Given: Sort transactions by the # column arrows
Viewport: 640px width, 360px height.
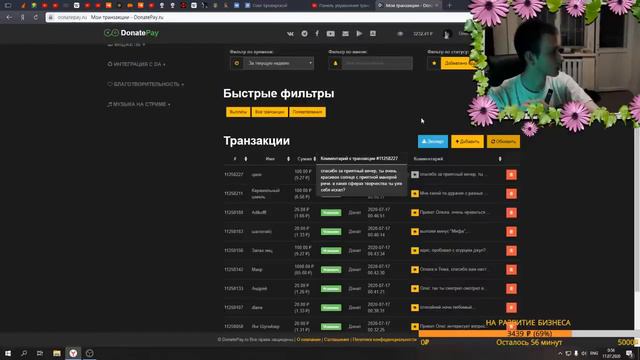Looking at the screenshot, I should [x=246, y=159].
